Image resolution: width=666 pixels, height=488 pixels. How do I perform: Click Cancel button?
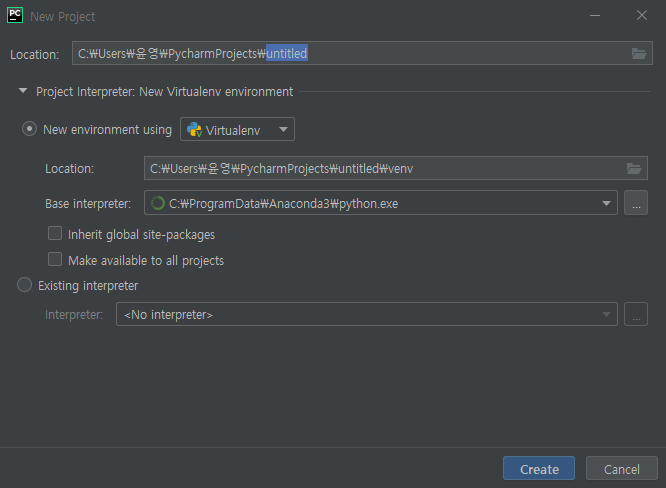621,468
